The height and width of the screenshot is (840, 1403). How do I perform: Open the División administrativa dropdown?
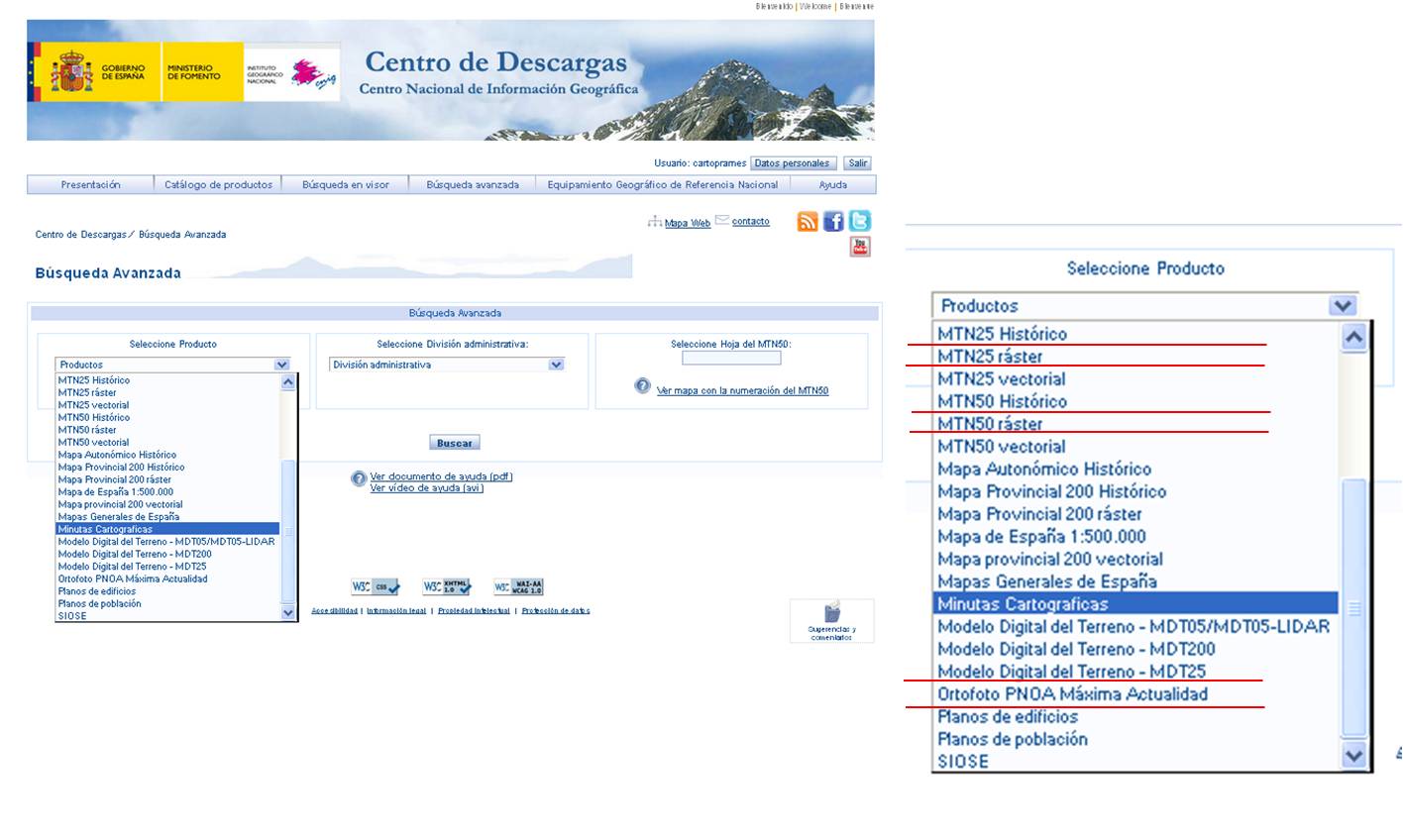coord(443,364)
